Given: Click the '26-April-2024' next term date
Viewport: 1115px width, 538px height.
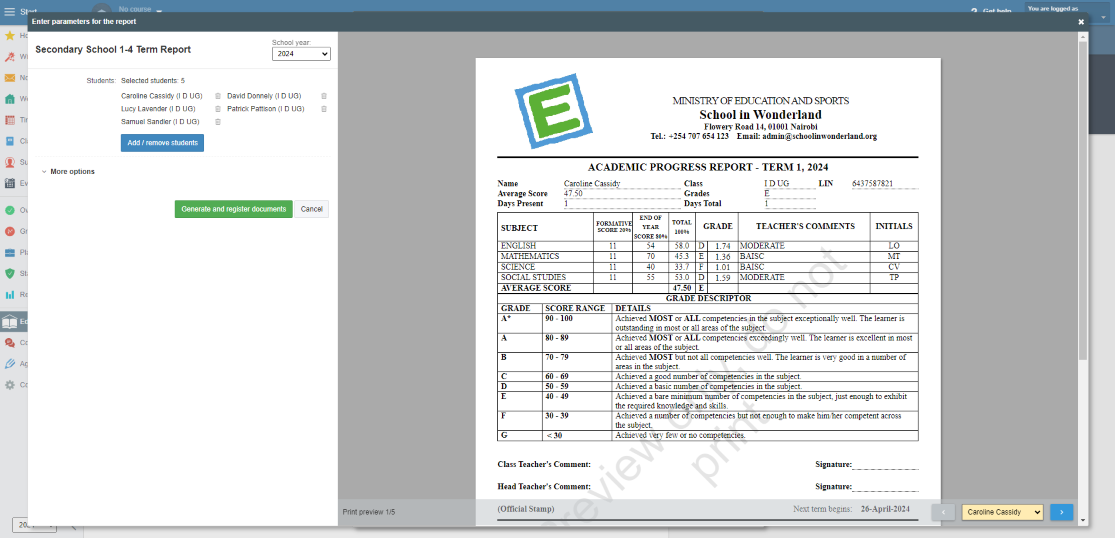Looking at the screenshot, I should (885, 509).
